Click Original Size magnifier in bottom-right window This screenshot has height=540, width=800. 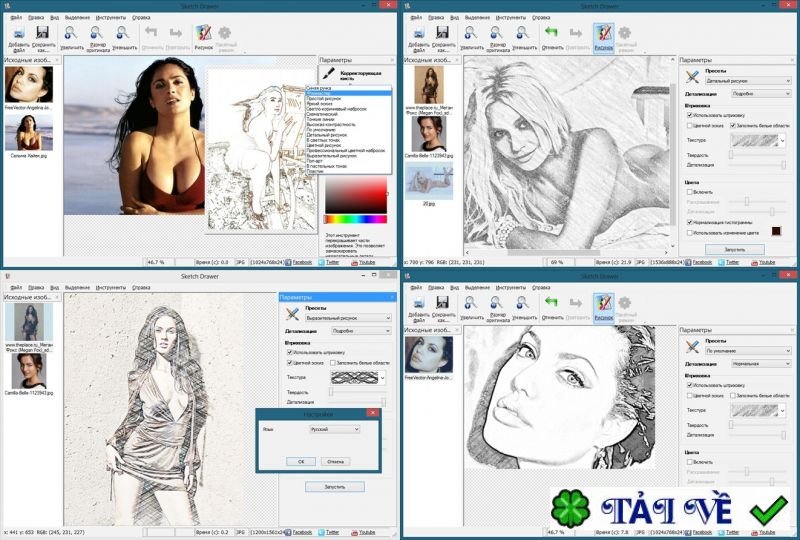tap(496, 303)
